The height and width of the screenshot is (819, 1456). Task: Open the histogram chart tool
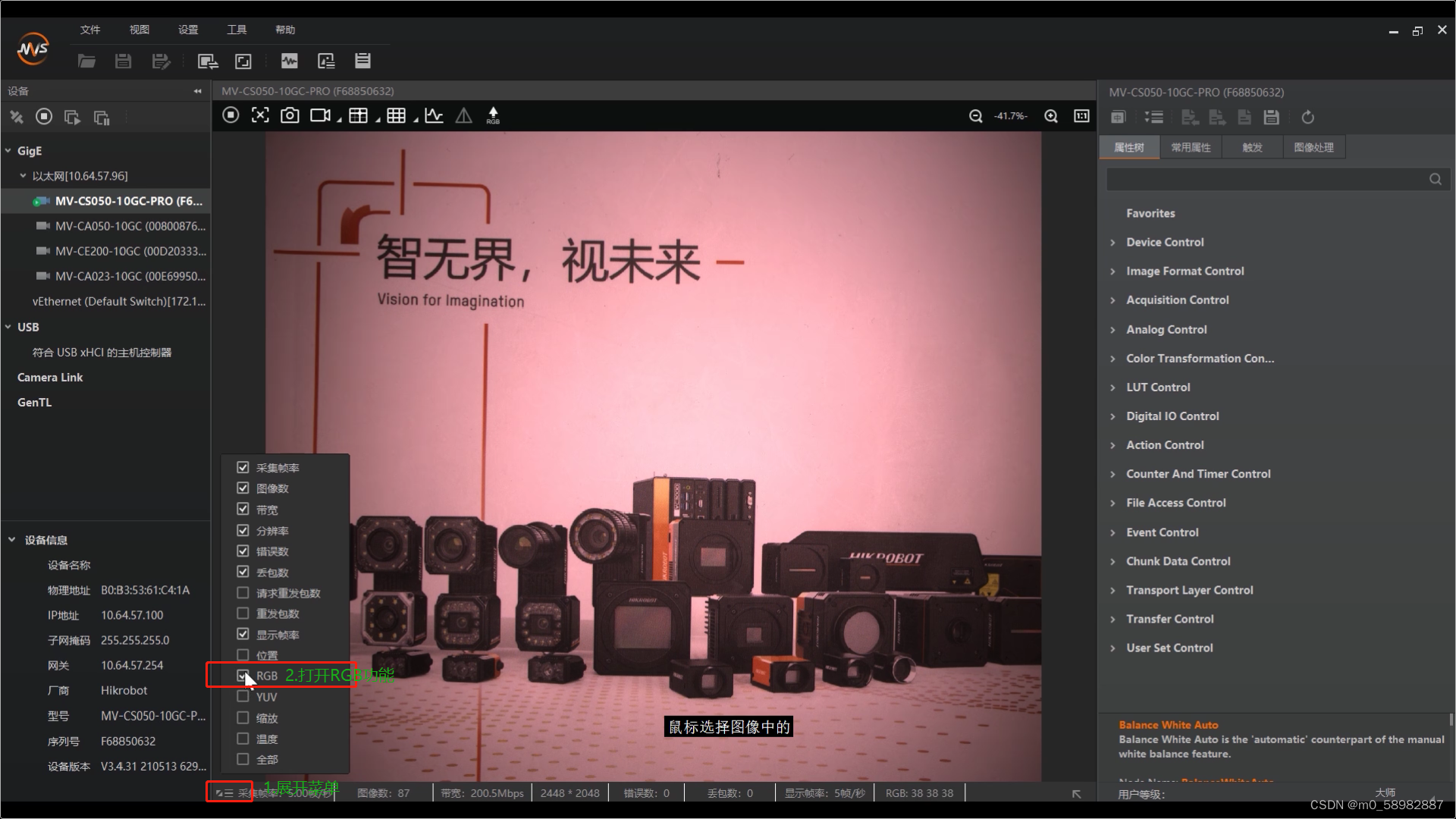[x=434, y=115]
